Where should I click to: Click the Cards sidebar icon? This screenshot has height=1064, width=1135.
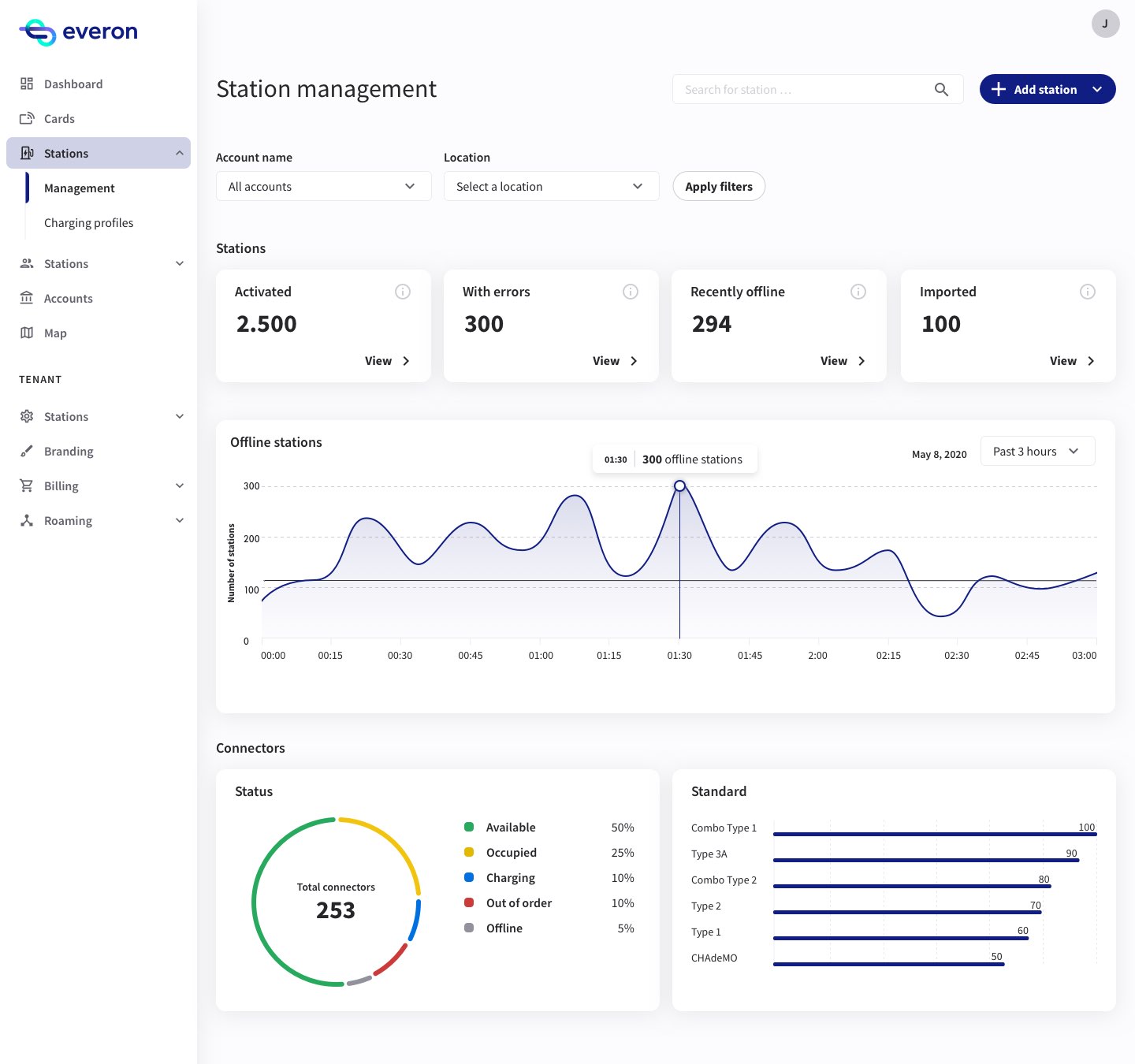pyautogui.click(x=27, y=118)
